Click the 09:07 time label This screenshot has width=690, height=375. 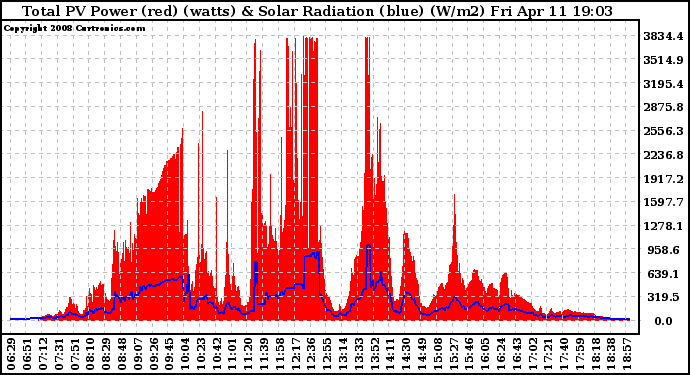(x=138, y=354)
